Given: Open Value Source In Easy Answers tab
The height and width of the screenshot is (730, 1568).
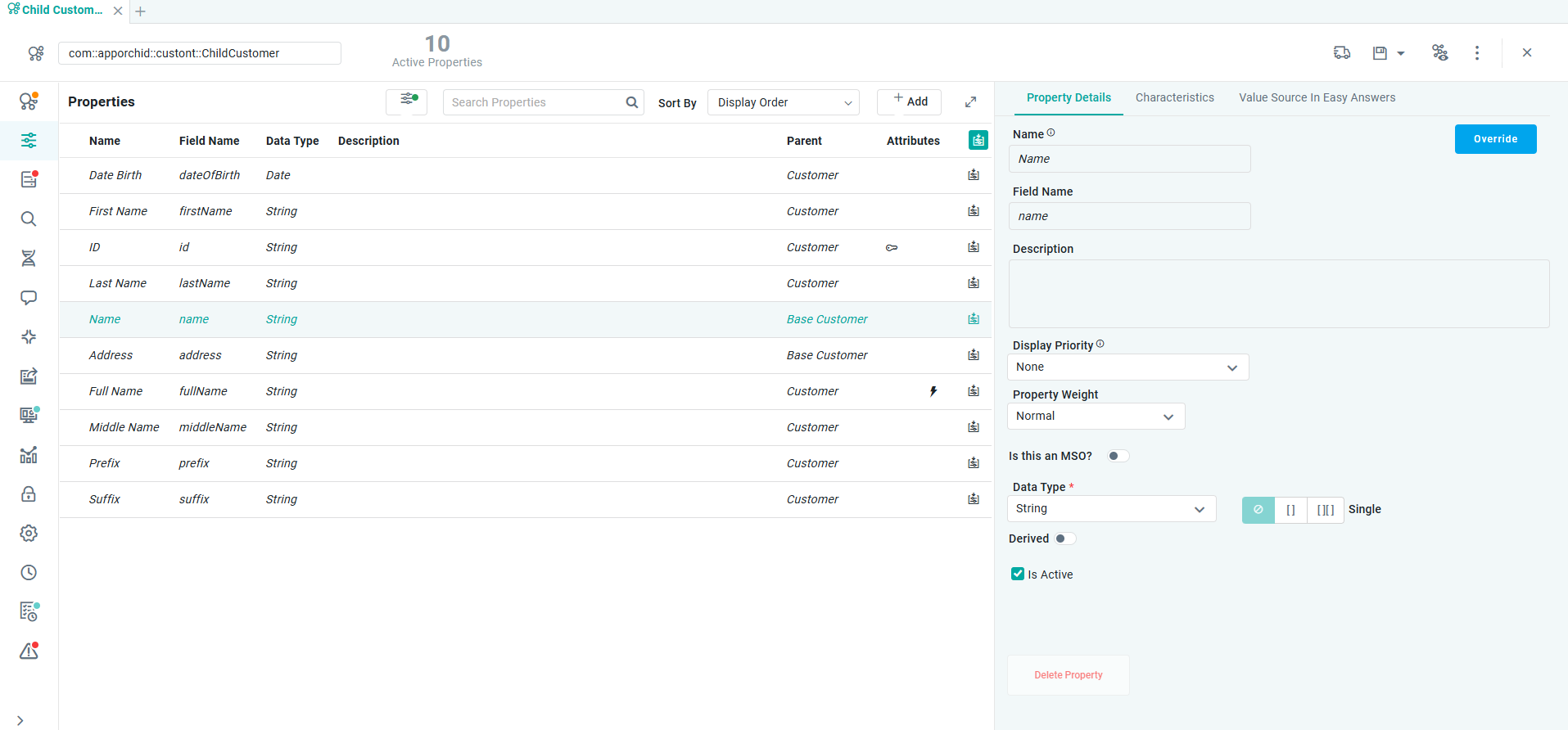Looking at the screenshot, I should (1317, 97).
